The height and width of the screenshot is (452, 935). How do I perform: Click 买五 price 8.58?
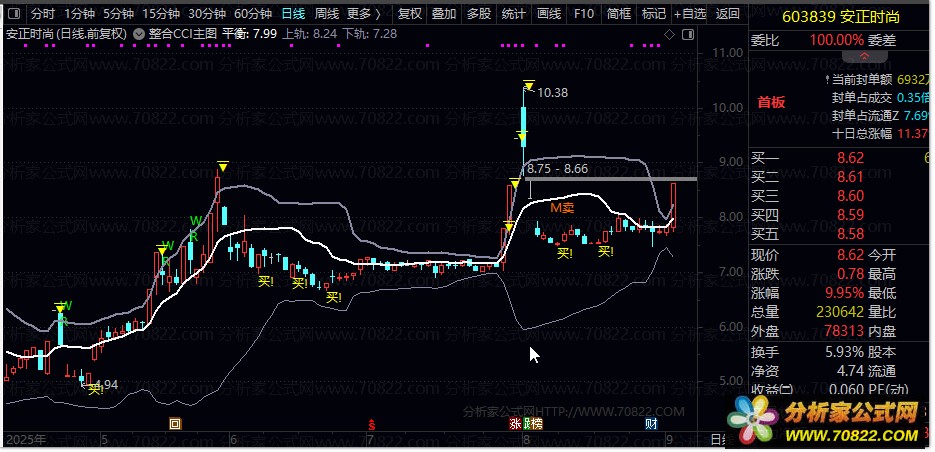pos(850,233)
